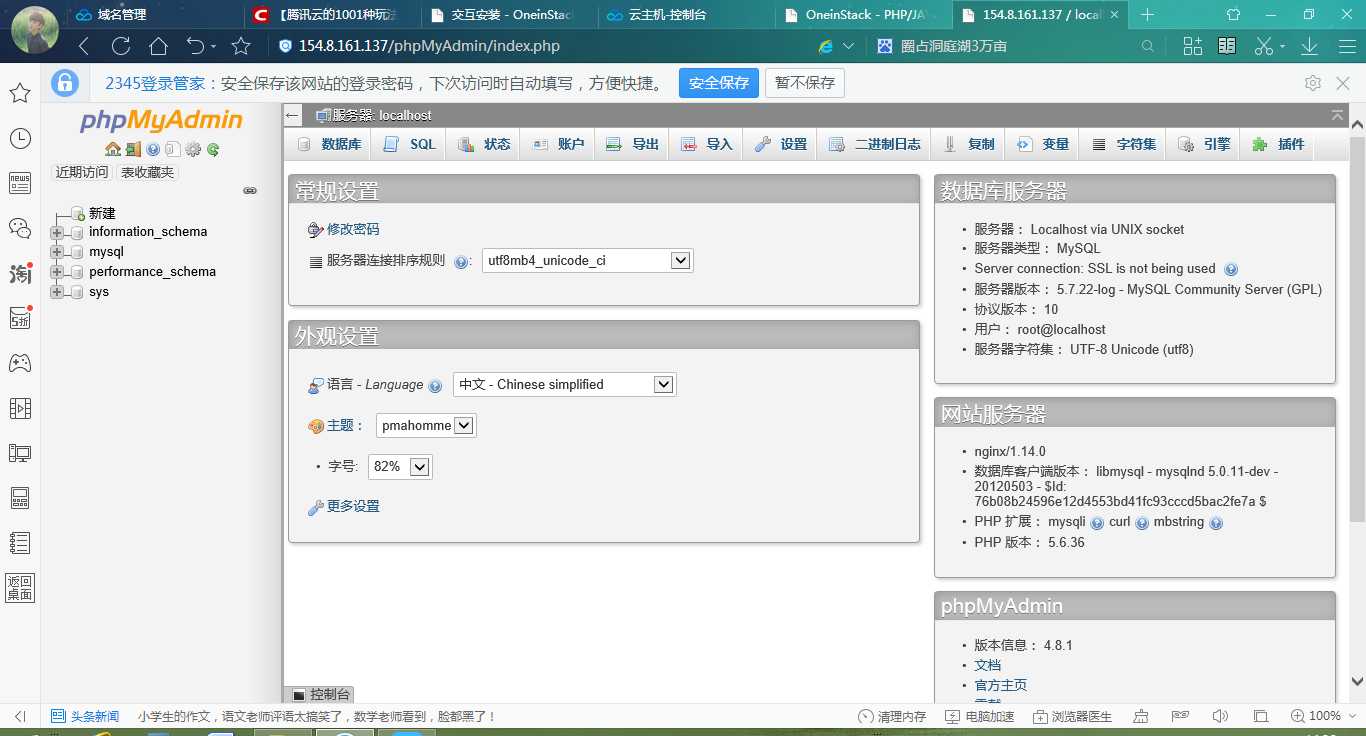Open browser downloads arrow icon
The height and width of the screenshot is (736, 1366).
1309,46
